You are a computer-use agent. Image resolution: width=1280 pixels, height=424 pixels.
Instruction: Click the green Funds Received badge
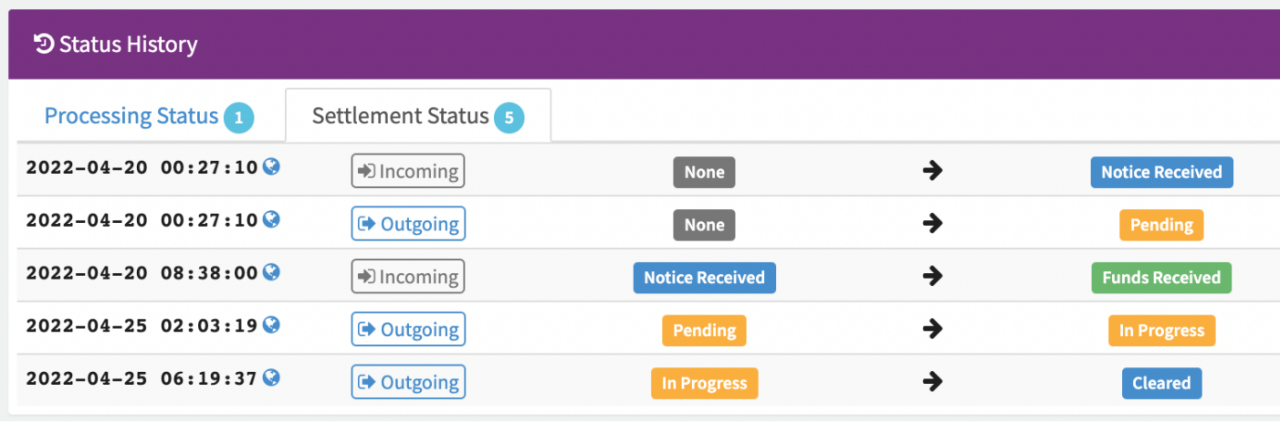(x=1161, y=277)
